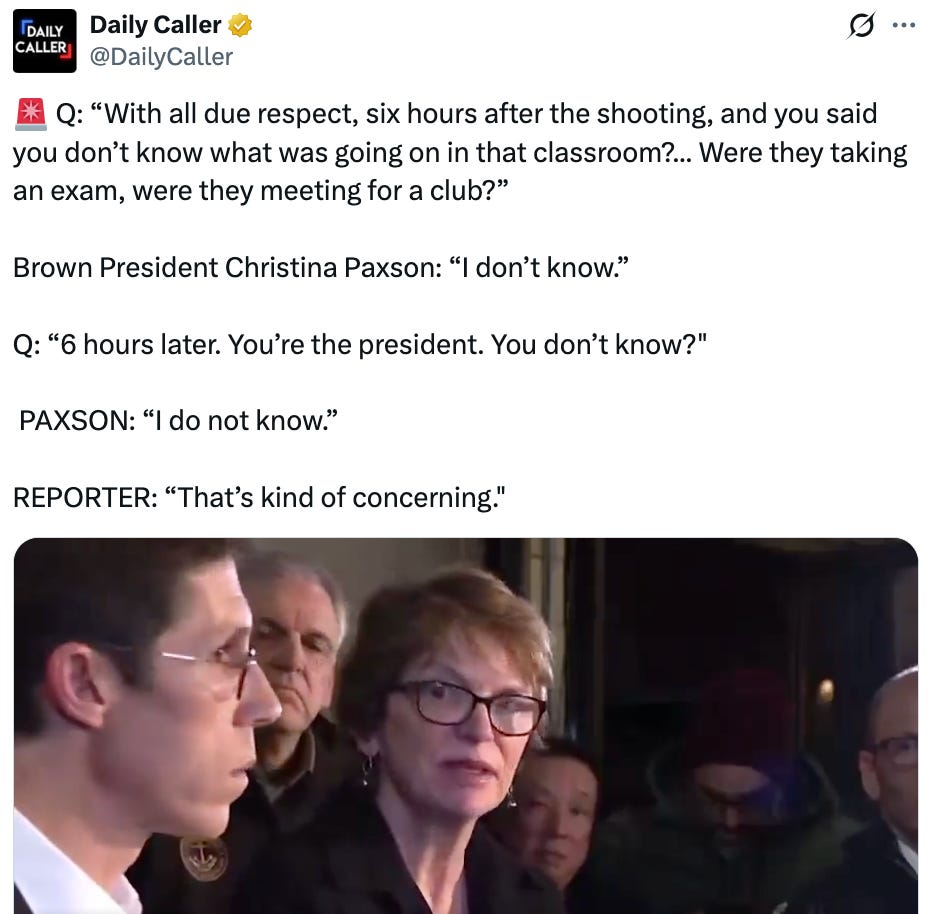Visit the @DailyCaller handle link

coord(161,57)
